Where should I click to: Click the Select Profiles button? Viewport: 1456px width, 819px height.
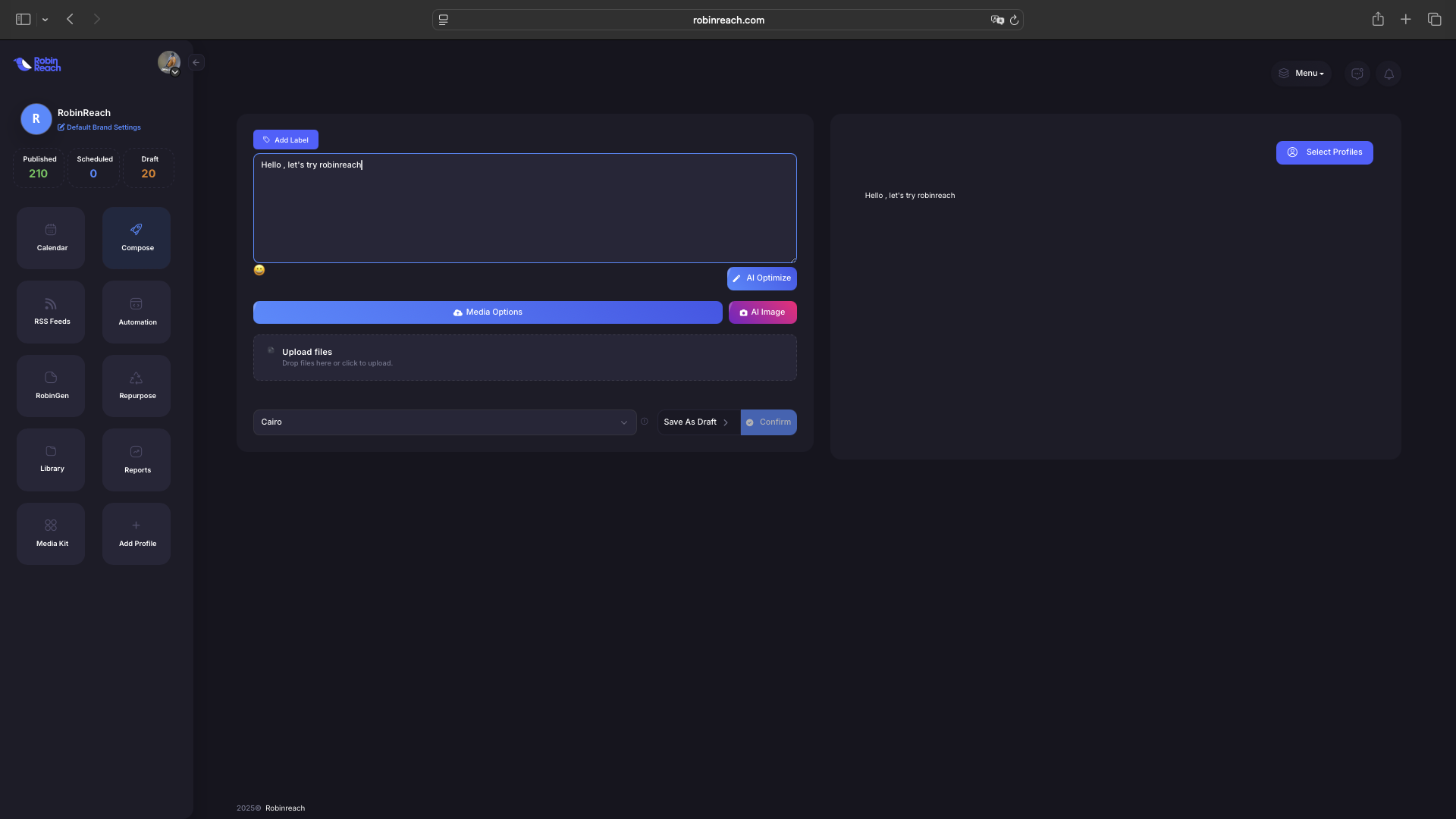1324,152
